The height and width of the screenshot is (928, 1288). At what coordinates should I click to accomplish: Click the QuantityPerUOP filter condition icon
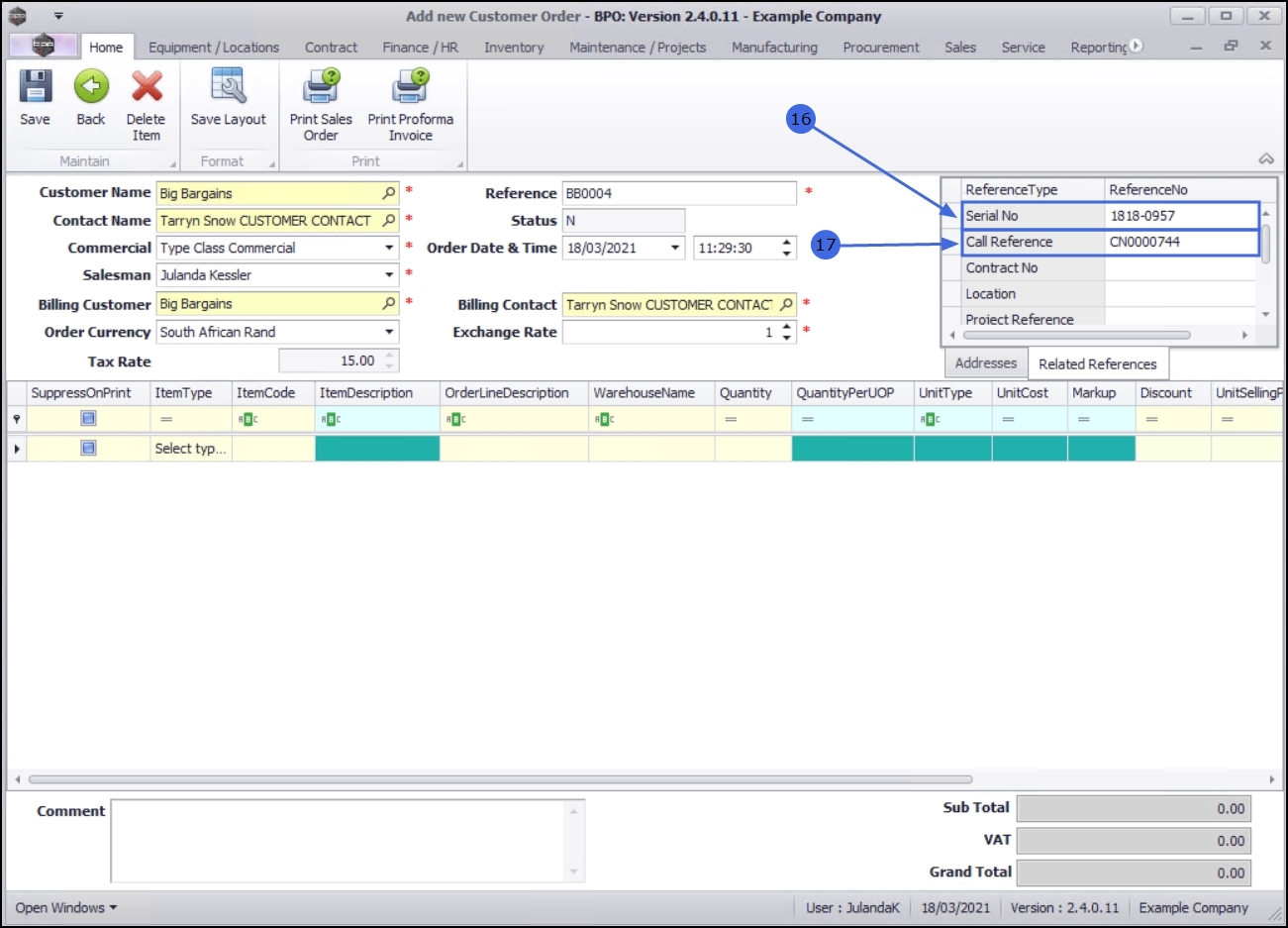808,420
